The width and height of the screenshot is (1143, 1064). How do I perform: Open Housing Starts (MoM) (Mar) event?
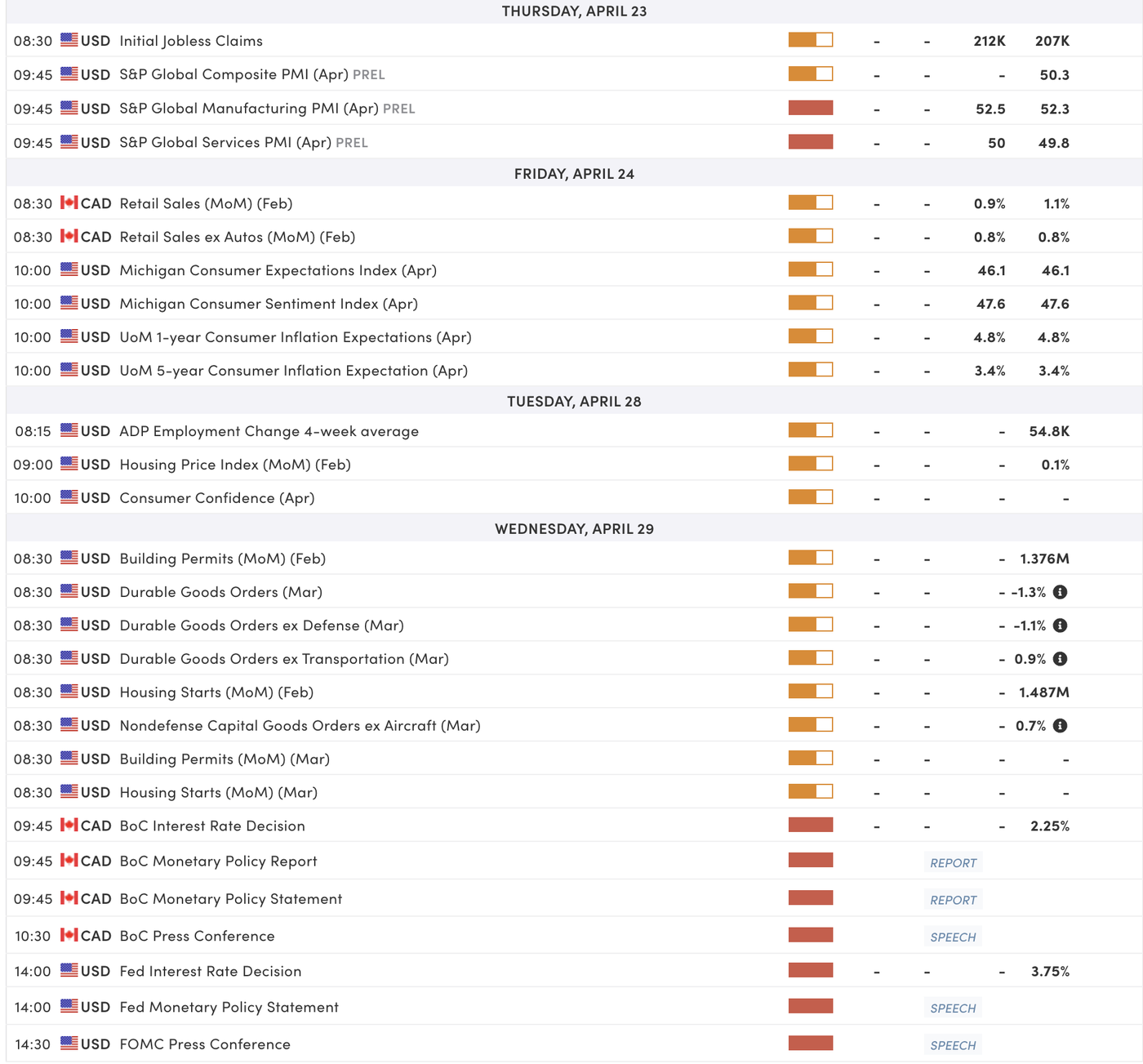pyautogui.click(x=219, y=792)
